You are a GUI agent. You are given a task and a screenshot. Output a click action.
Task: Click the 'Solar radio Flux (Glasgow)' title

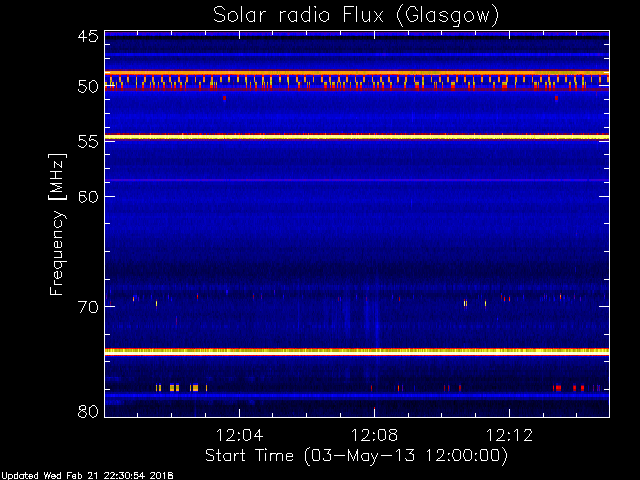[356, 15]
